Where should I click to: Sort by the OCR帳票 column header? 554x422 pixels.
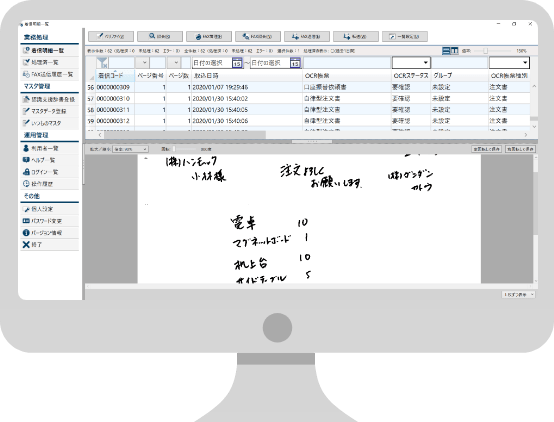(x=347, y=76)
